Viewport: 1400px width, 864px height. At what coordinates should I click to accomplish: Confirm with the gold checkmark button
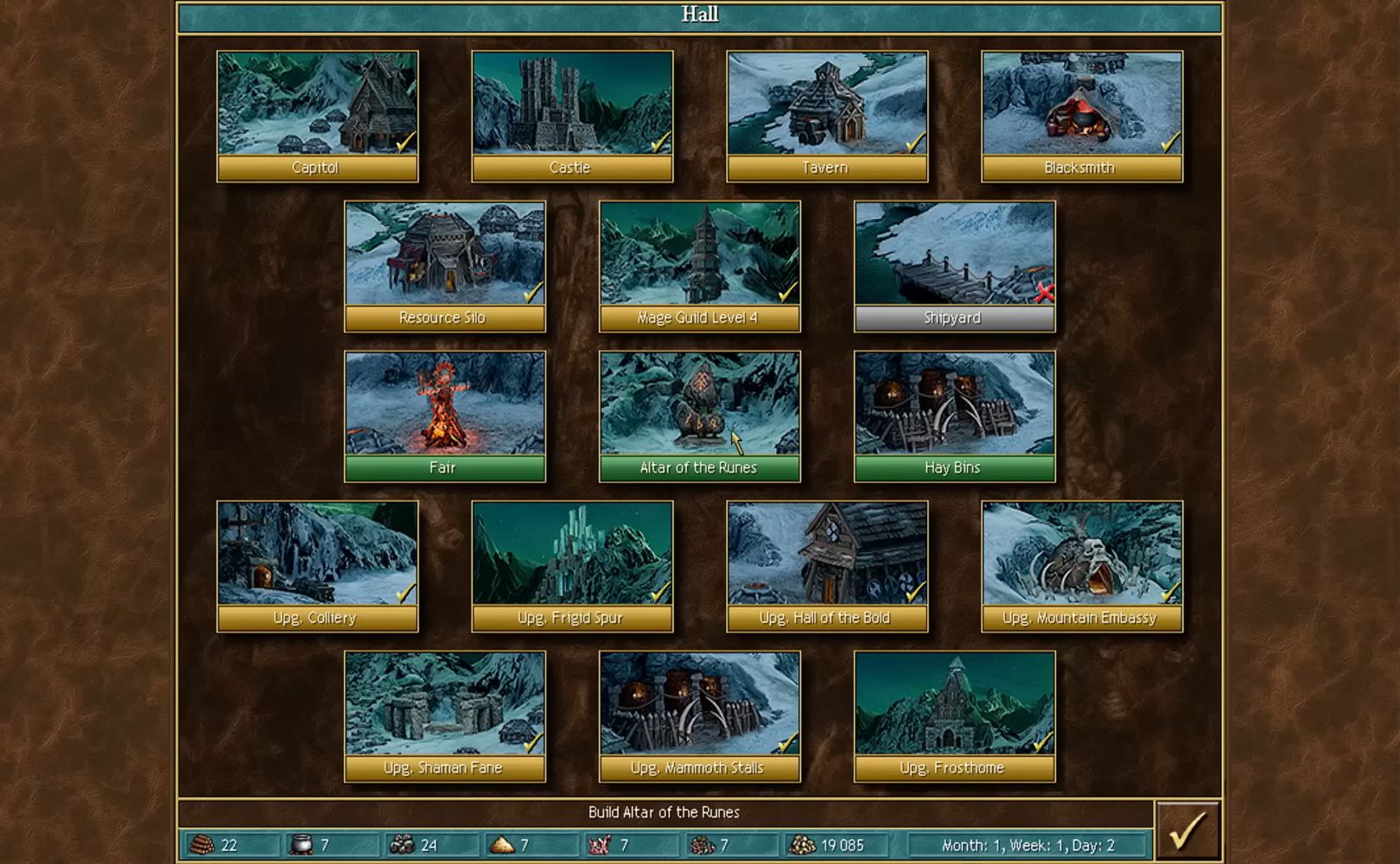1187,830
